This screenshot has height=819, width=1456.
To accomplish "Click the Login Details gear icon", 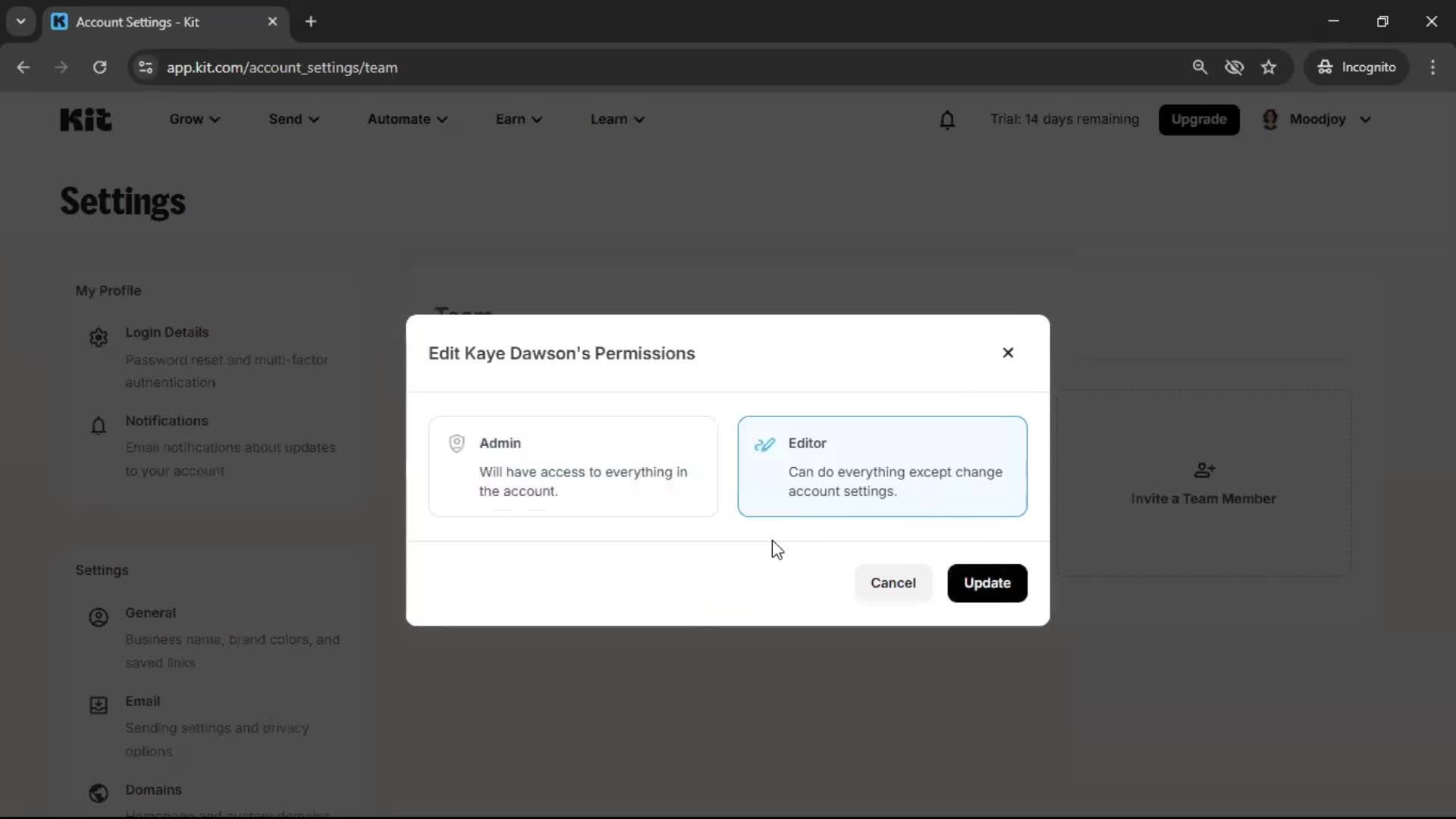I will tap(98, 337).
